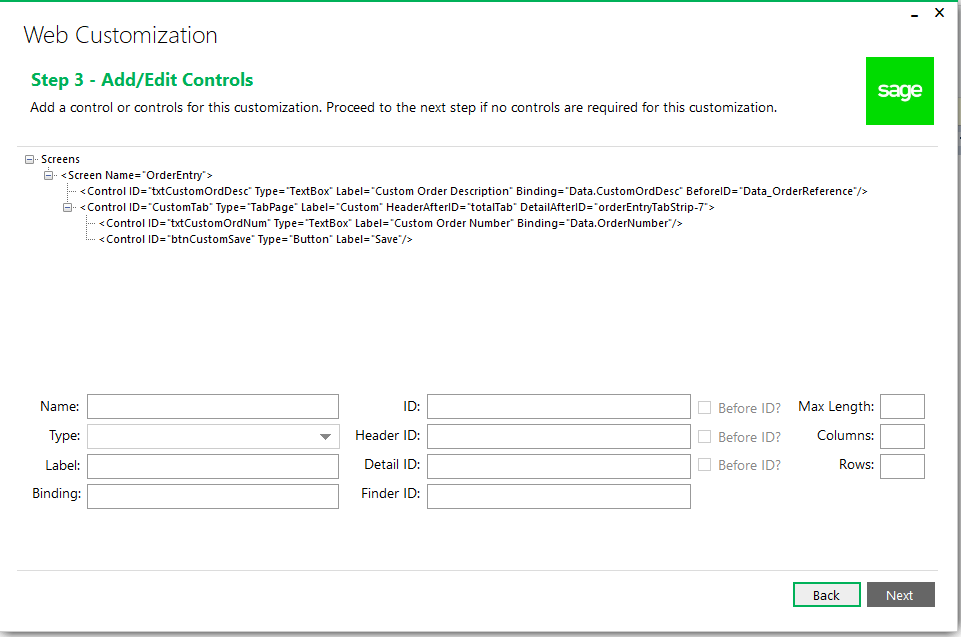
Task: Collapse the CustomTab control node
Action: 67,207
